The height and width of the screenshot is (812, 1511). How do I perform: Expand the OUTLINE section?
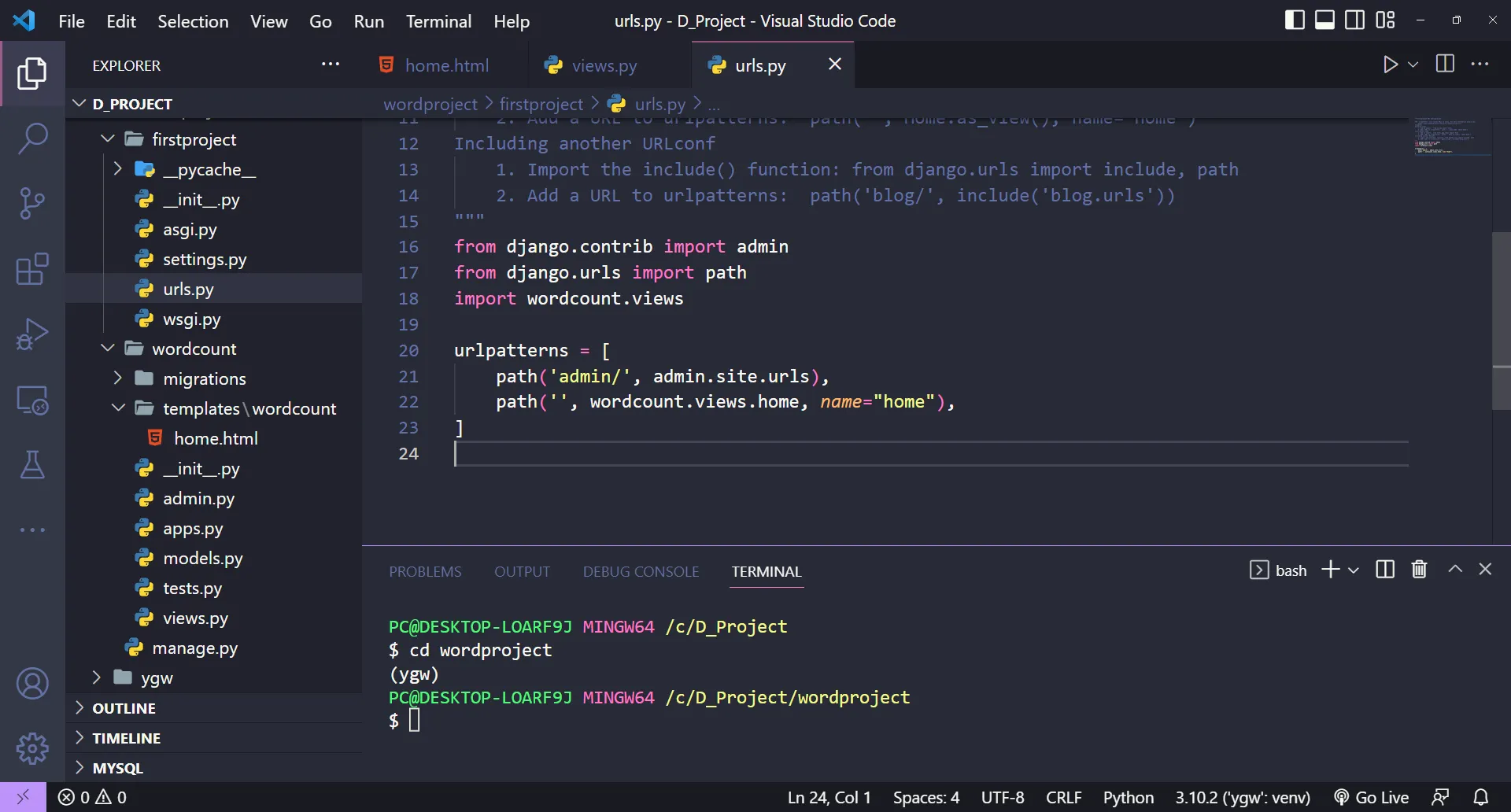click(124, 708)
